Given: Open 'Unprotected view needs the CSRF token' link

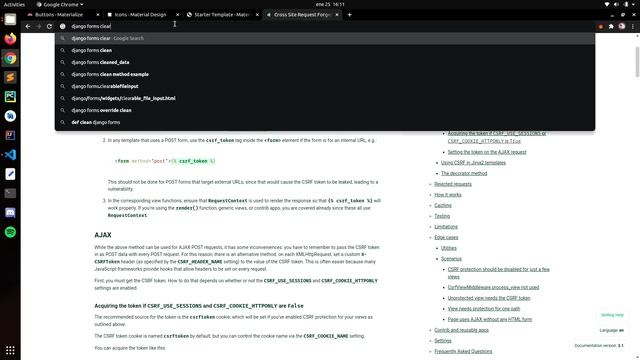Looking at the screenshot, I should pyautogui.click(x=489, y=298).
